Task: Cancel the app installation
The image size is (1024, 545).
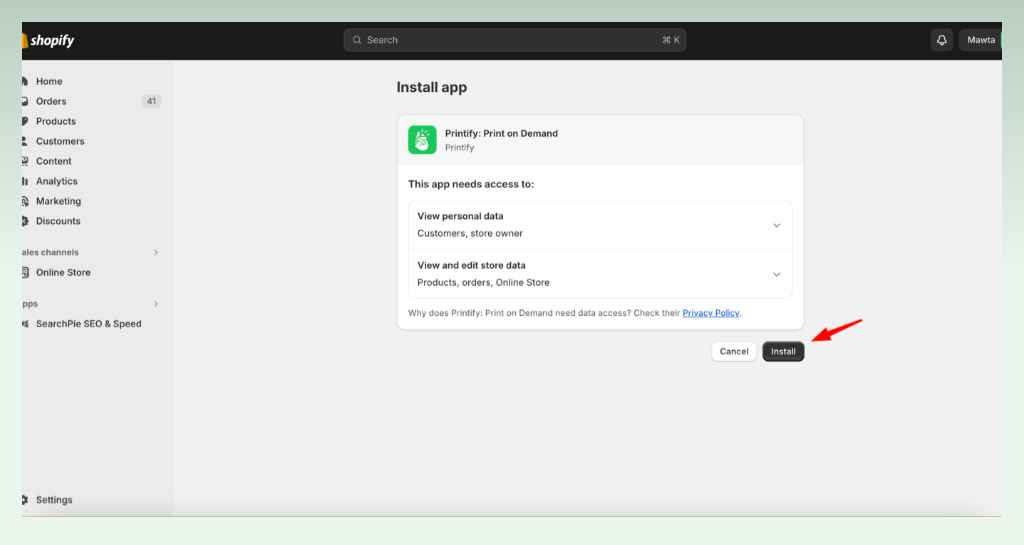Action: pyautogui.click(x=733, y=351)
